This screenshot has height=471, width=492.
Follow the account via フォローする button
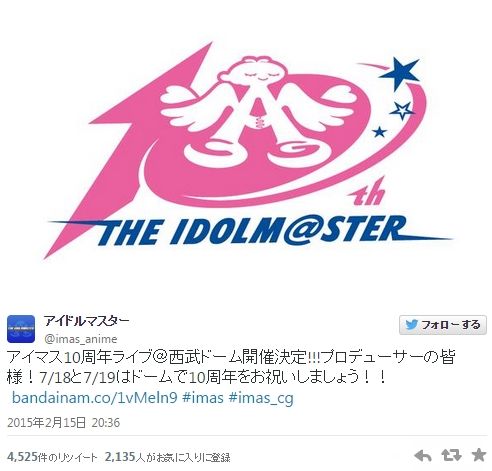[443, 325]
